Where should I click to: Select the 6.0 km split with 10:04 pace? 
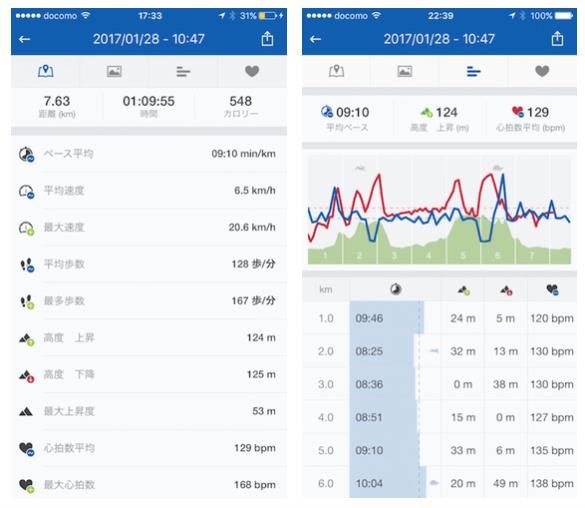[439, 483]
